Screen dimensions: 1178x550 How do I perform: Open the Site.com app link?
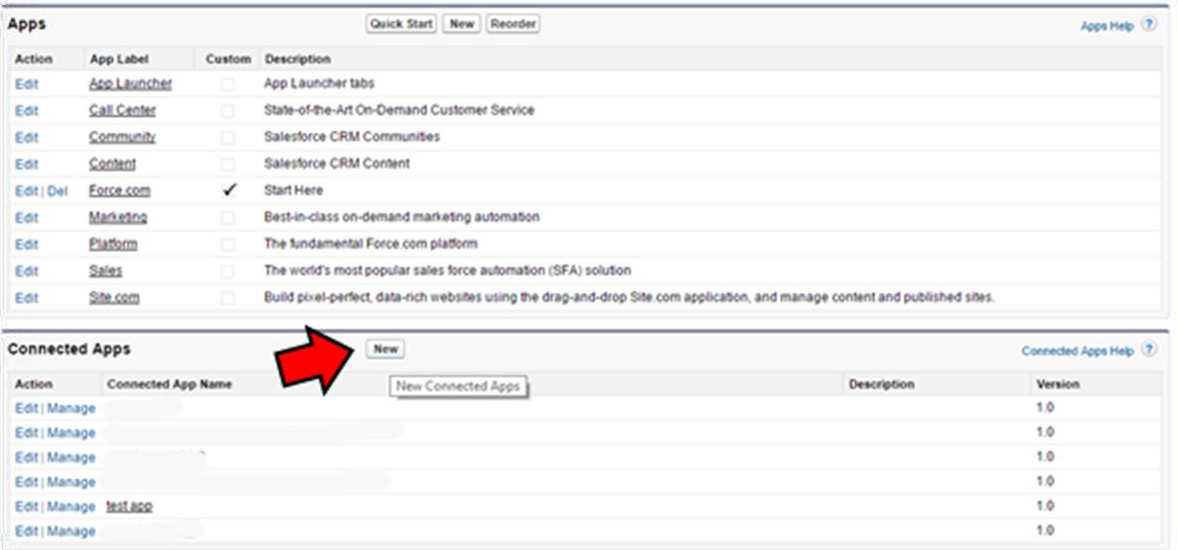pyautogui.click(x=114, y=298)
